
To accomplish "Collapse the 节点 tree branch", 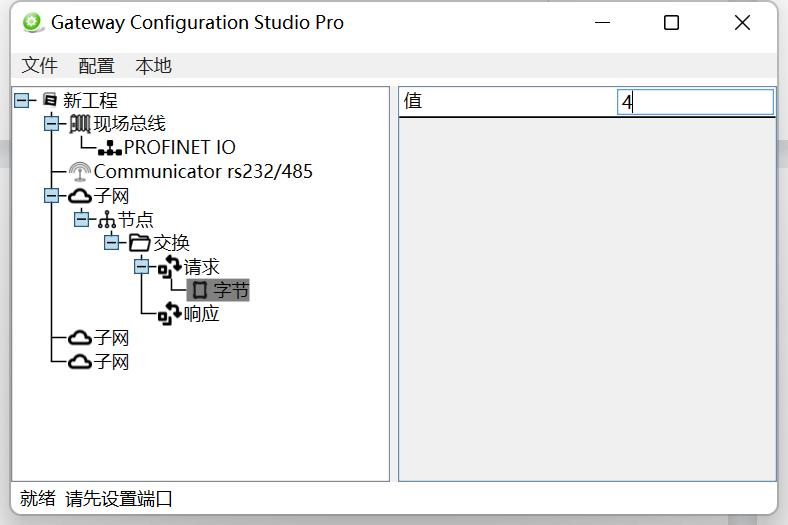I will point(81,219).
